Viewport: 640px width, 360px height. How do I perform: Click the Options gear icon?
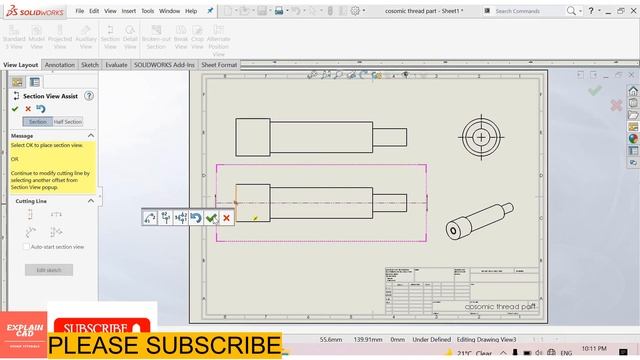356,11
